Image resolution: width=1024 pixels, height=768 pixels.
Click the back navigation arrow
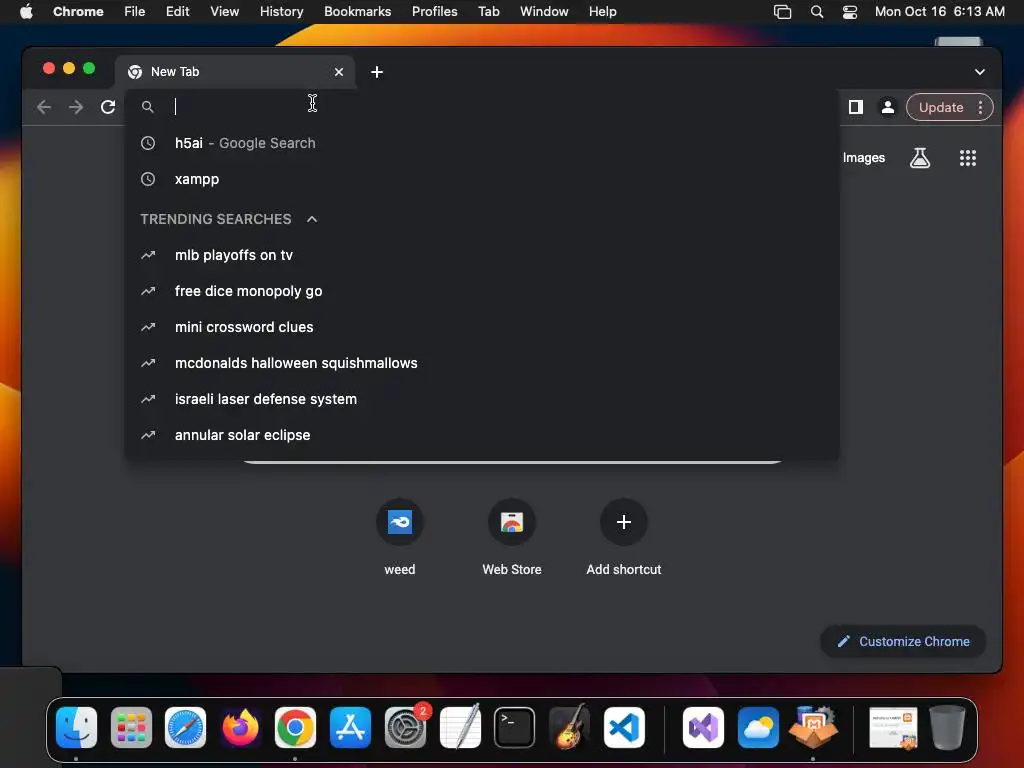click(x=44, y=107)
